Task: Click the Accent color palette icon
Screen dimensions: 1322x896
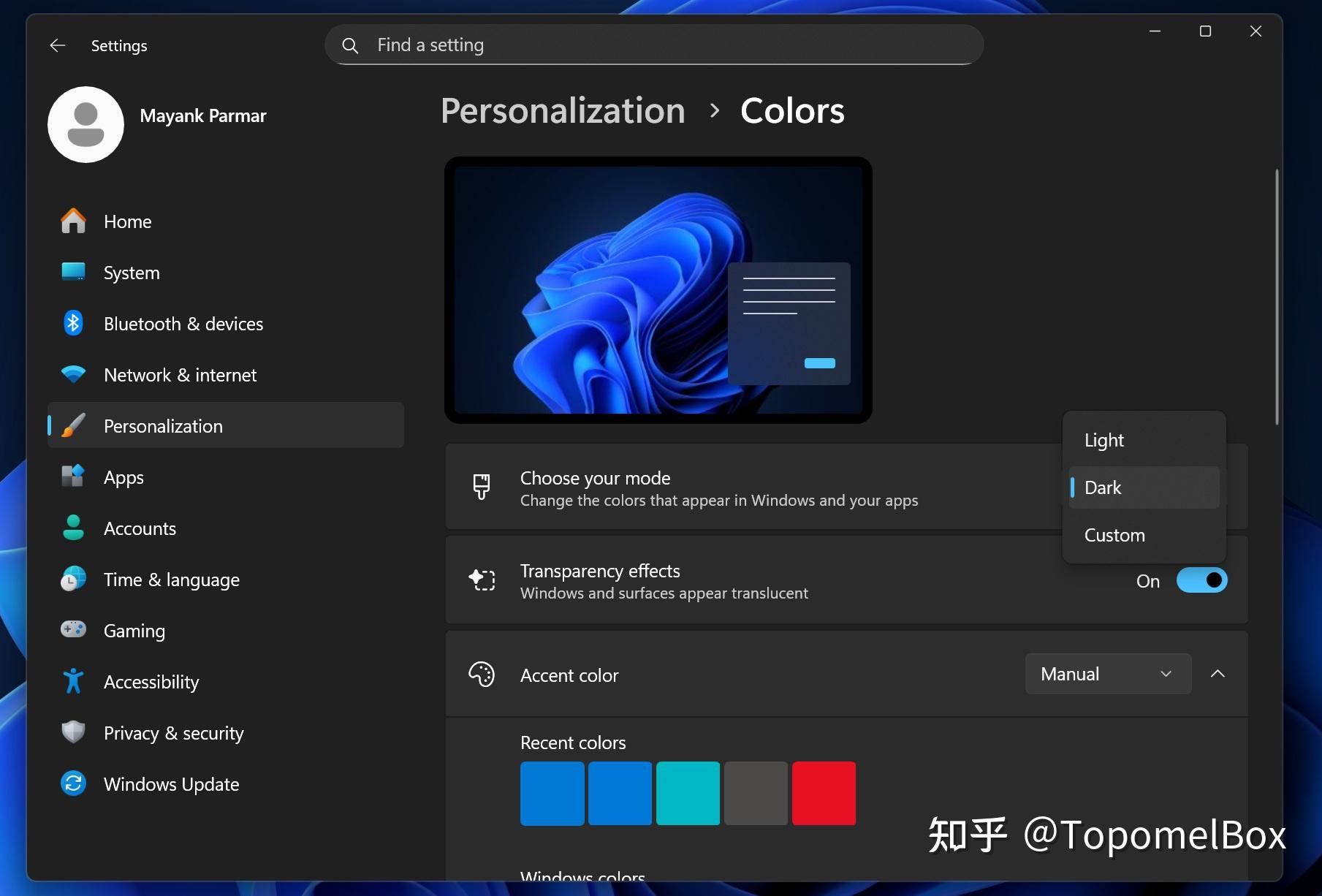Action: [482, 675]
